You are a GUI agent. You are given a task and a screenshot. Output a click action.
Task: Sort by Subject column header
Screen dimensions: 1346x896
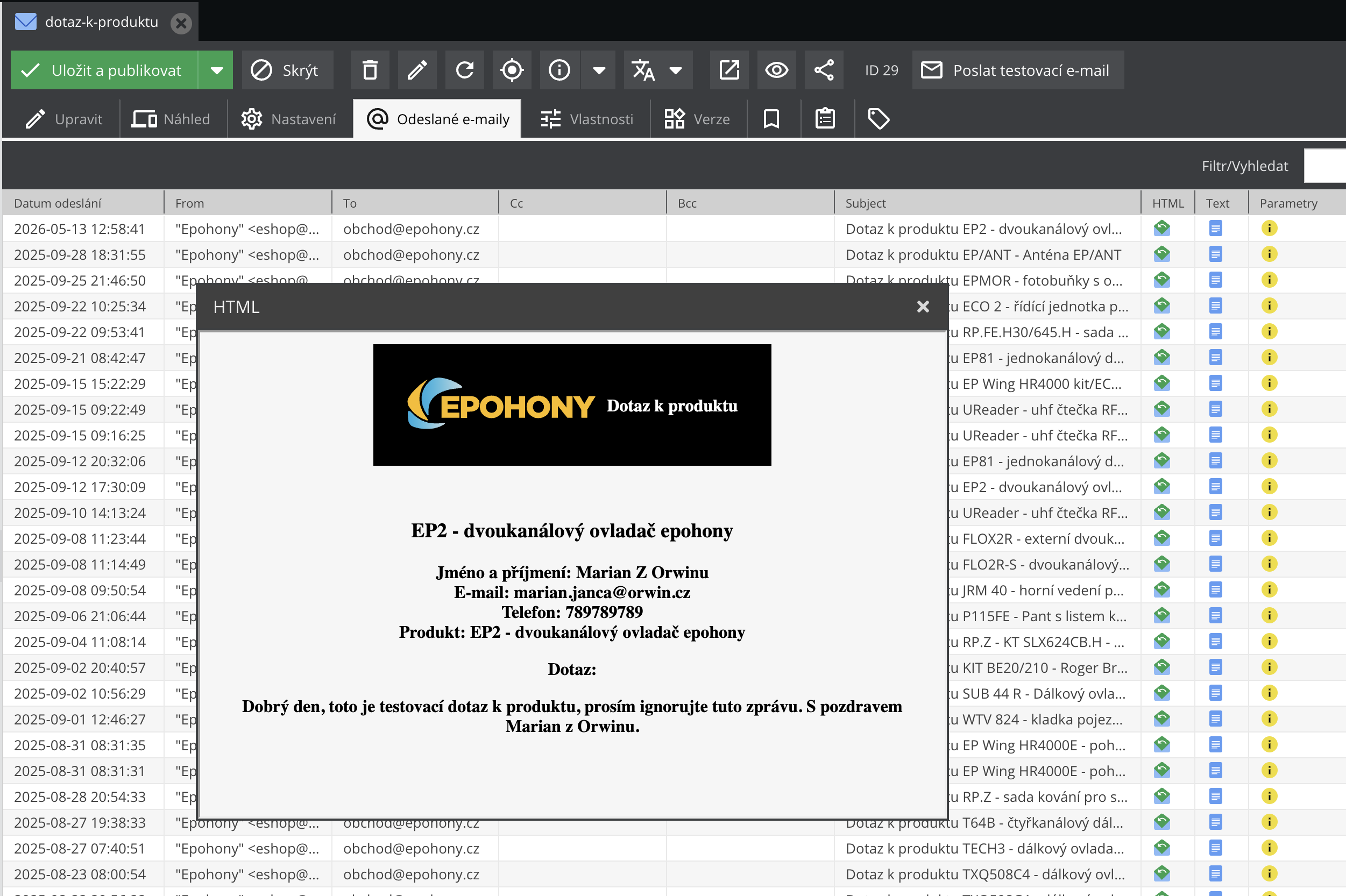(987, 203)
